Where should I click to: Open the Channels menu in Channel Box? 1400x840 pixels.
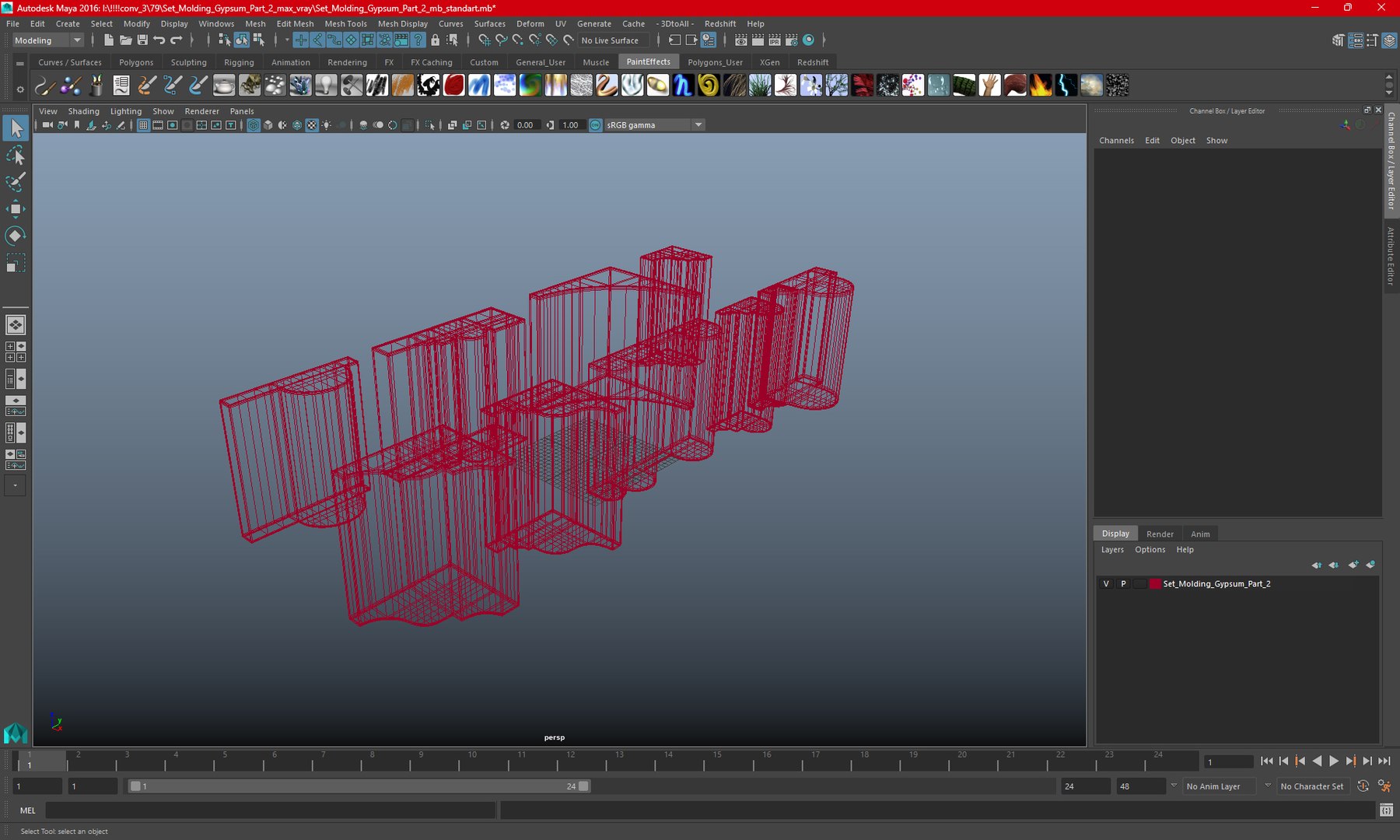pyautogui.click(x=1116, y=141)
